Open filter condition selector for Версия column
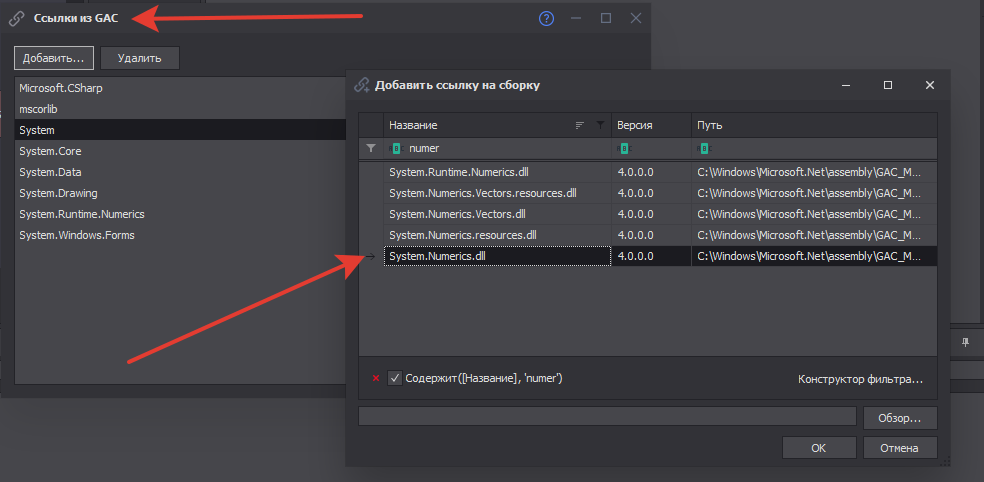The image size is (984, 482). click(624, 148)
